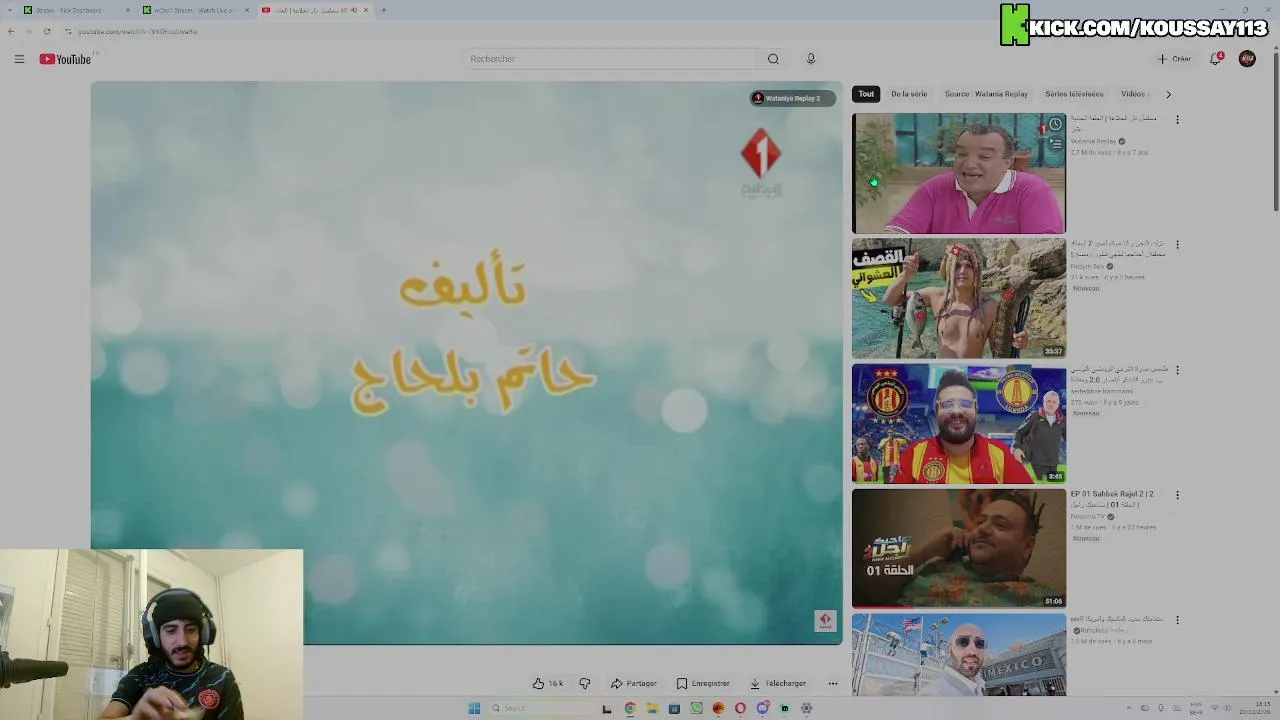Click the Télécharger download button
This screenshot has width=1280, height=720.
point(778,683)
